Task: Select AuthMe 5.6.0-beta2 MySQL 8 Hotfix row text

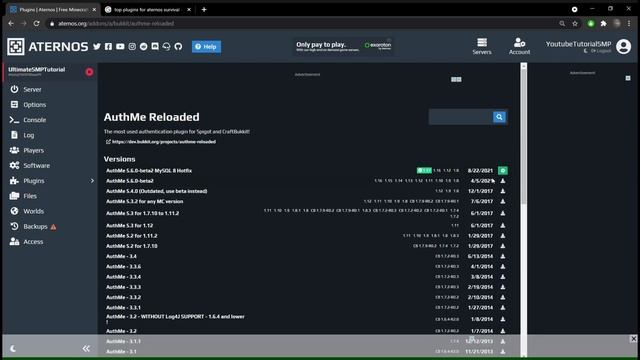Action: [149, 171]
